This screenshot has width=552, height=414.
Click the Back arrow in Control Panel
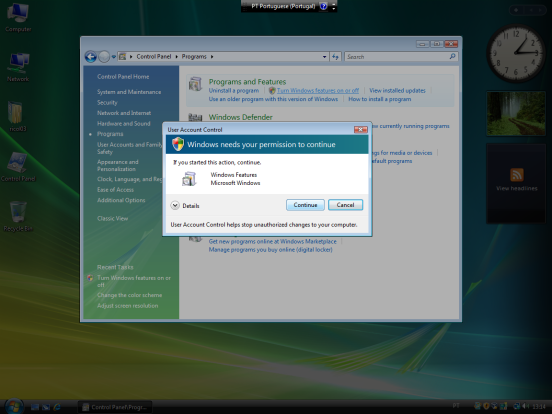tap(90, 57)
